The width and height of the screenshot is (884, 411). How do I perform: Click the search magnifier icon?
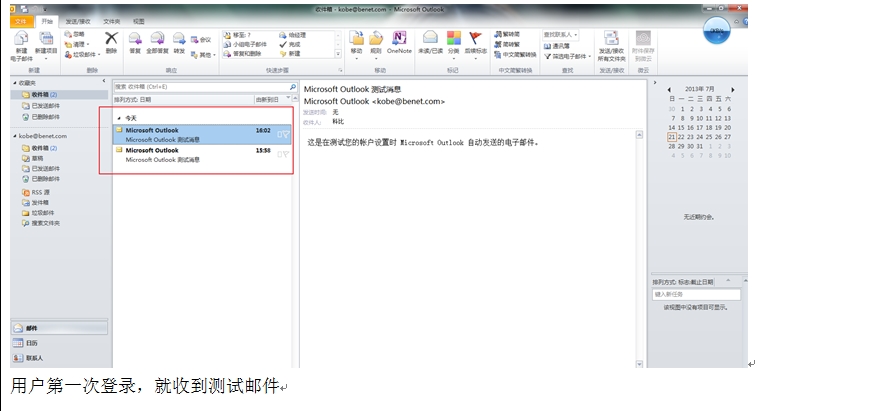point(293,87)
